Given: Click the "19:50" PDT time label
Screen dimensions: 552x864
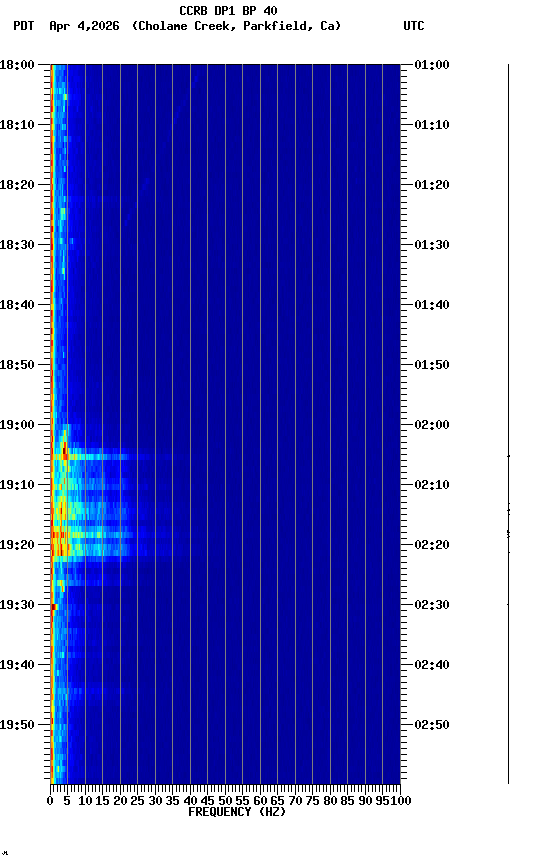Looking at the screenshot, I should [x=17, y=726].
